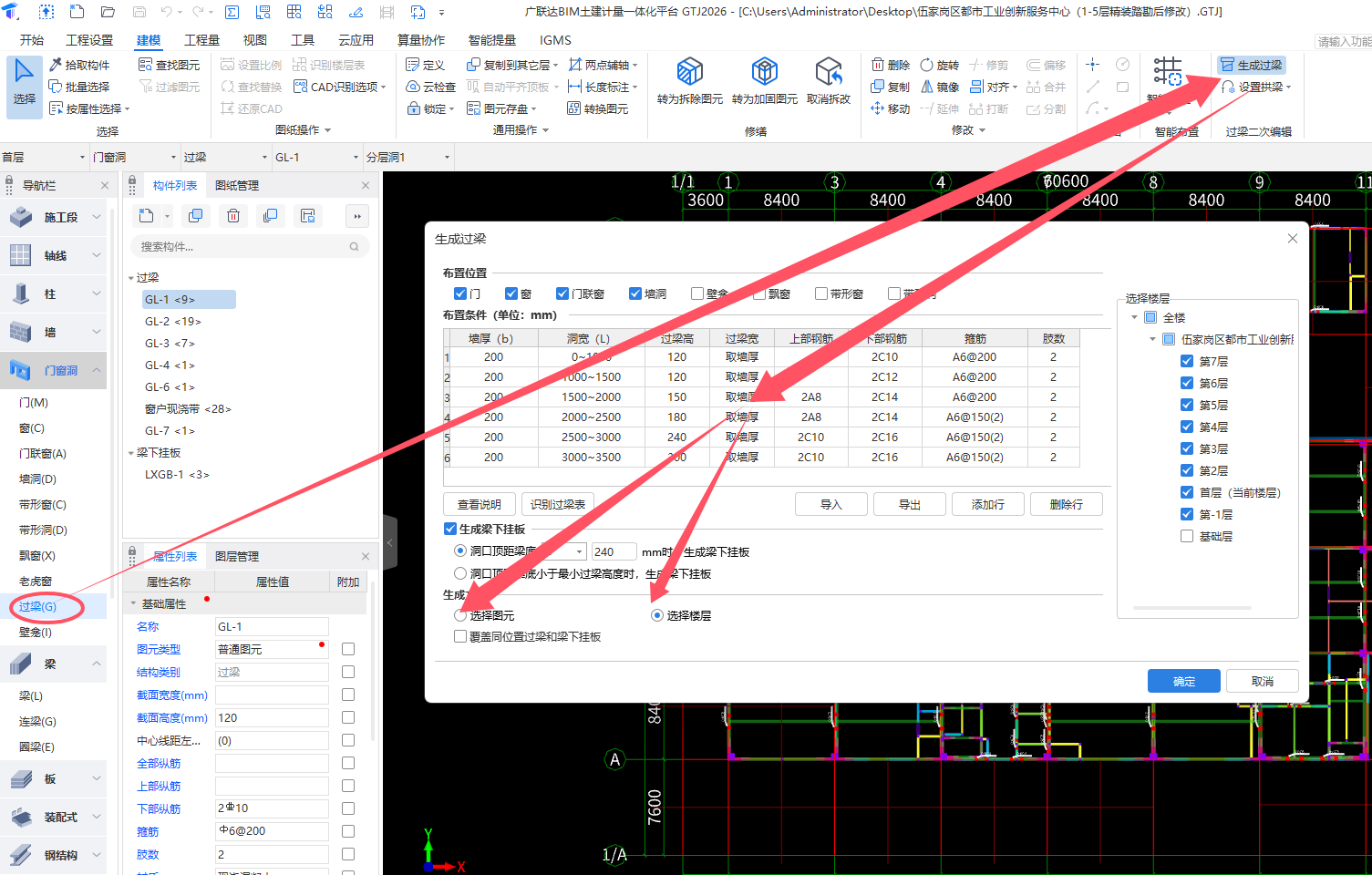Click 添加行 button

pyautogui.click(x=987, y=504)
